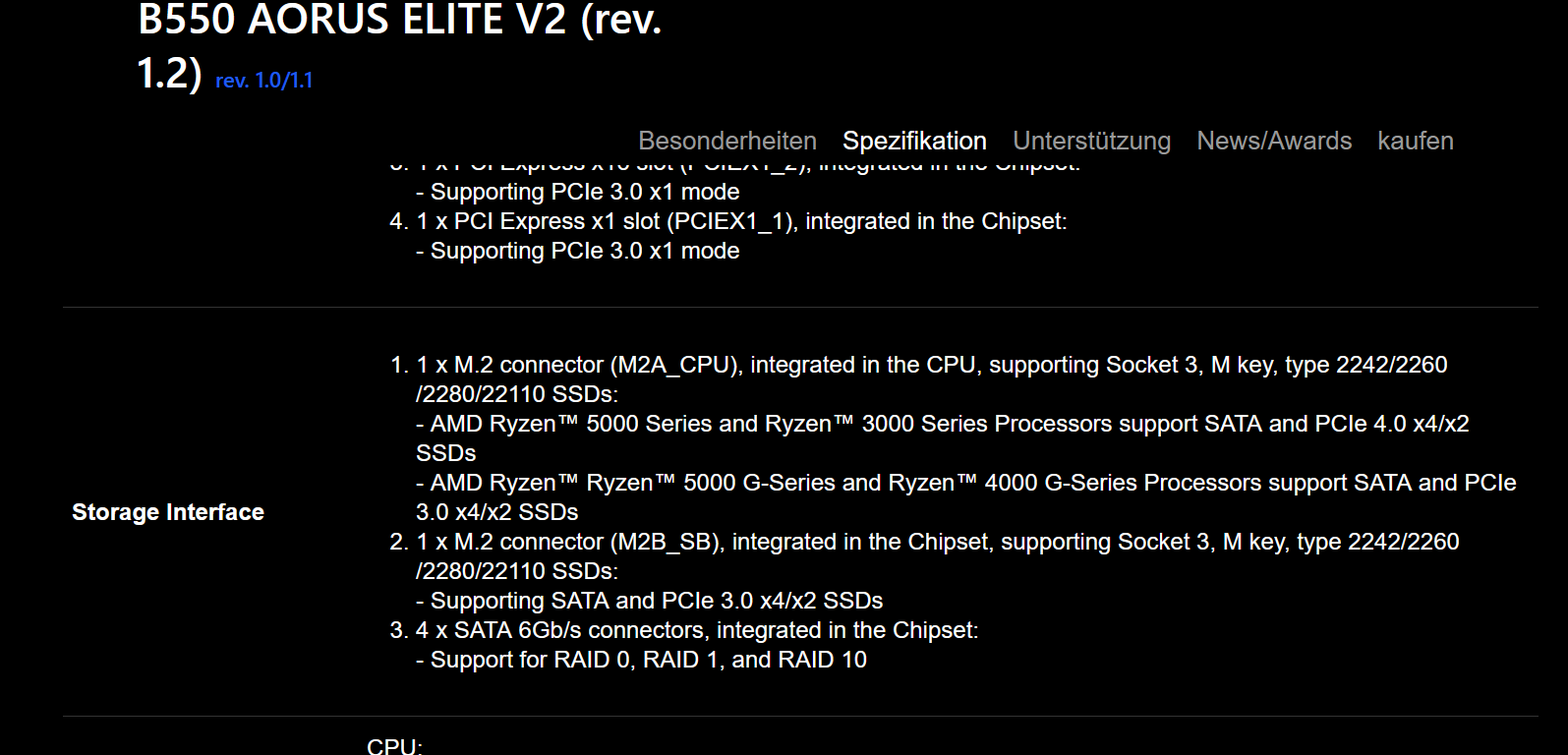
Task: Select the Storage Interface row label
Action: (168, 512)
